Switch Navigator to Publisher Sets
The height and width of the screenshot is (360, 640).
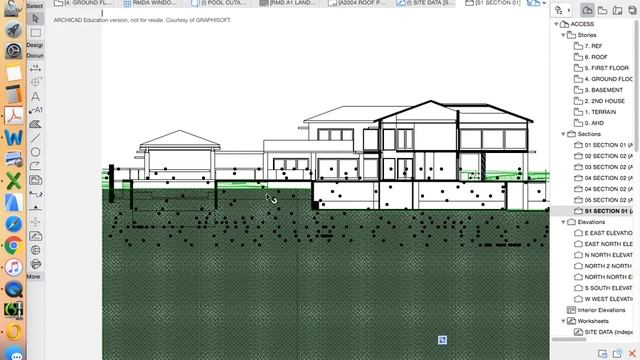[632, 10]
